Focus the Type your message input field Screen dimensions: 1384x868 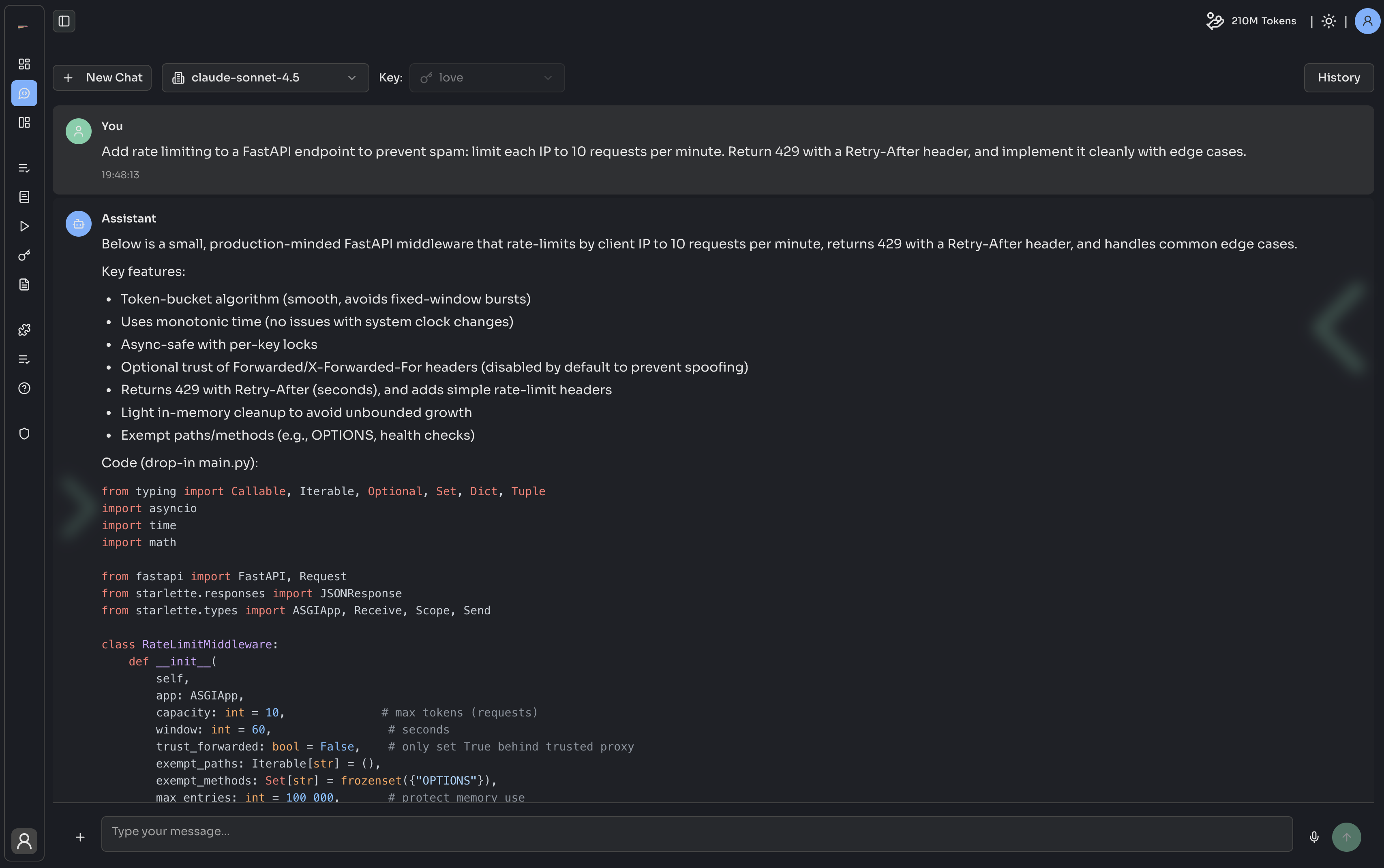[x=696, y=833]
